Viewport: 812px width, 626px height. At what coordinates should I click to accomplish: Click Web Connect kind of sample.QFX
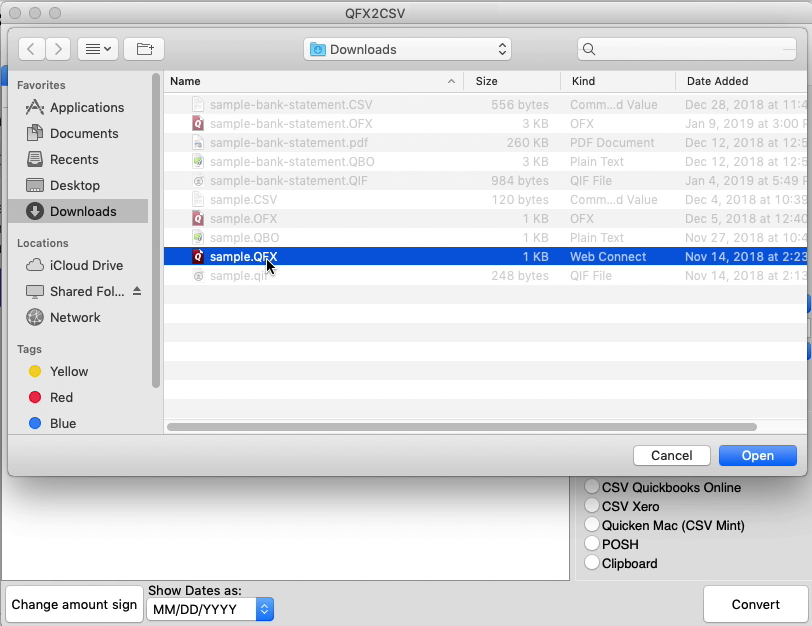pyautogui.click(x=608, y=256)
